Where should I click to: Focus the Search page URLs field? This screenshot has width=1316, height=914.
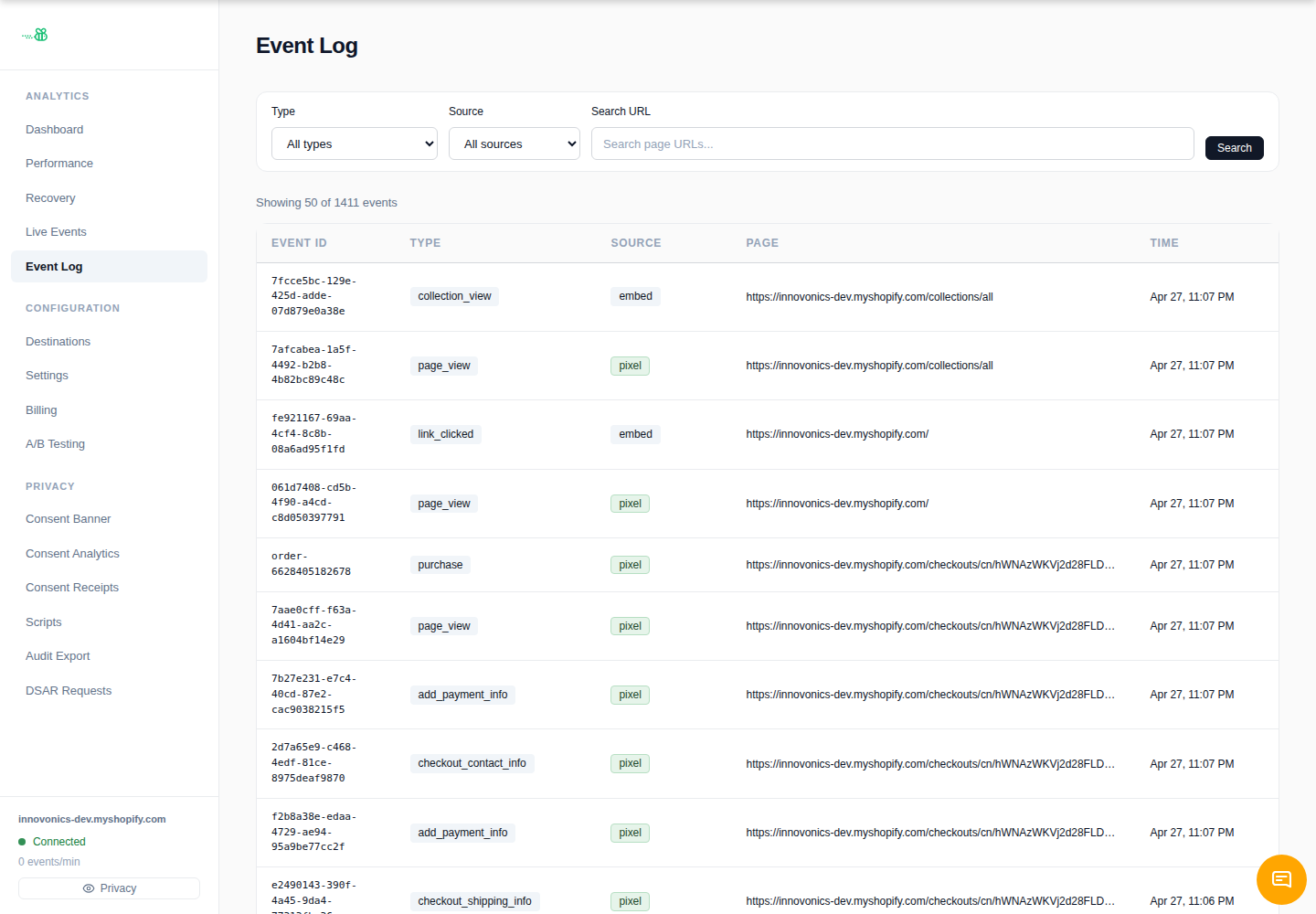click(x=893, y=143)
